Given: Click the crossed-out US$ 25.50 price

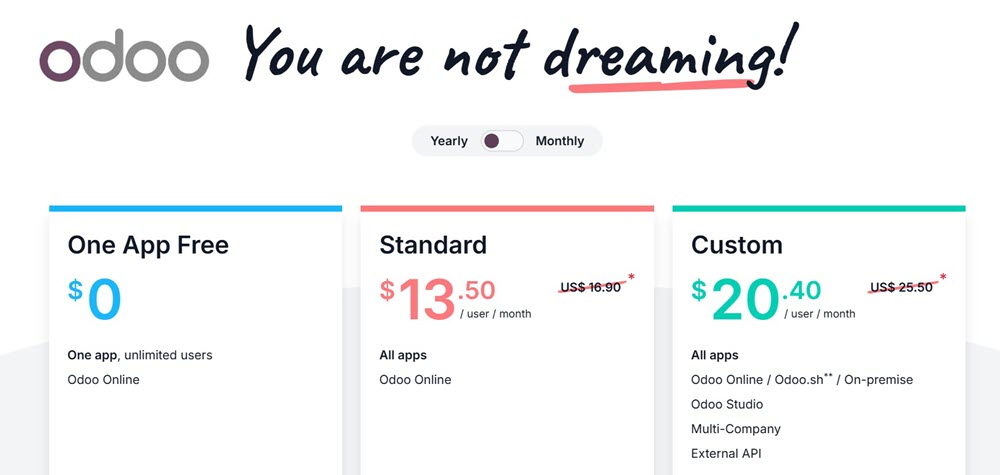Looking at the screenshot, I should [x=902, y=287].
